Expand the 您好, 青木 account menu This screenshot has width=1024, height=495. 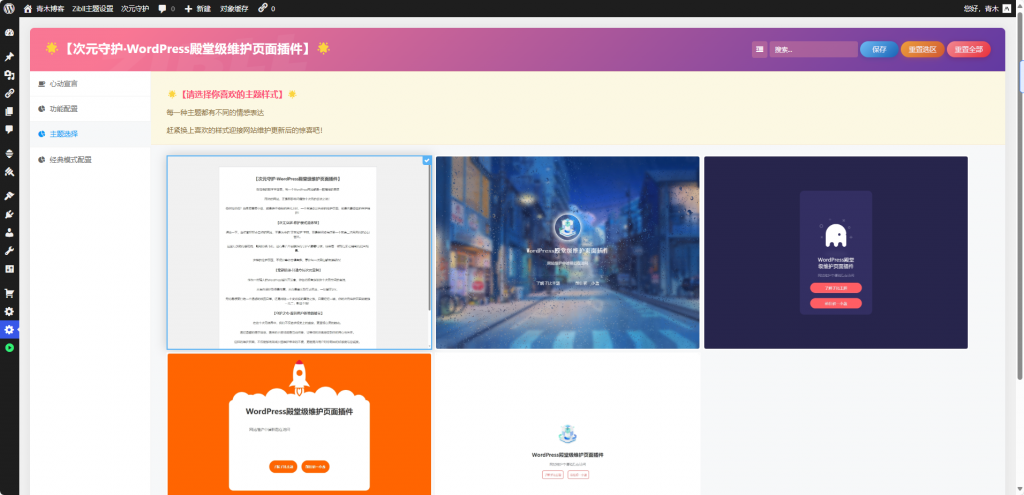(x=986, y=8)
